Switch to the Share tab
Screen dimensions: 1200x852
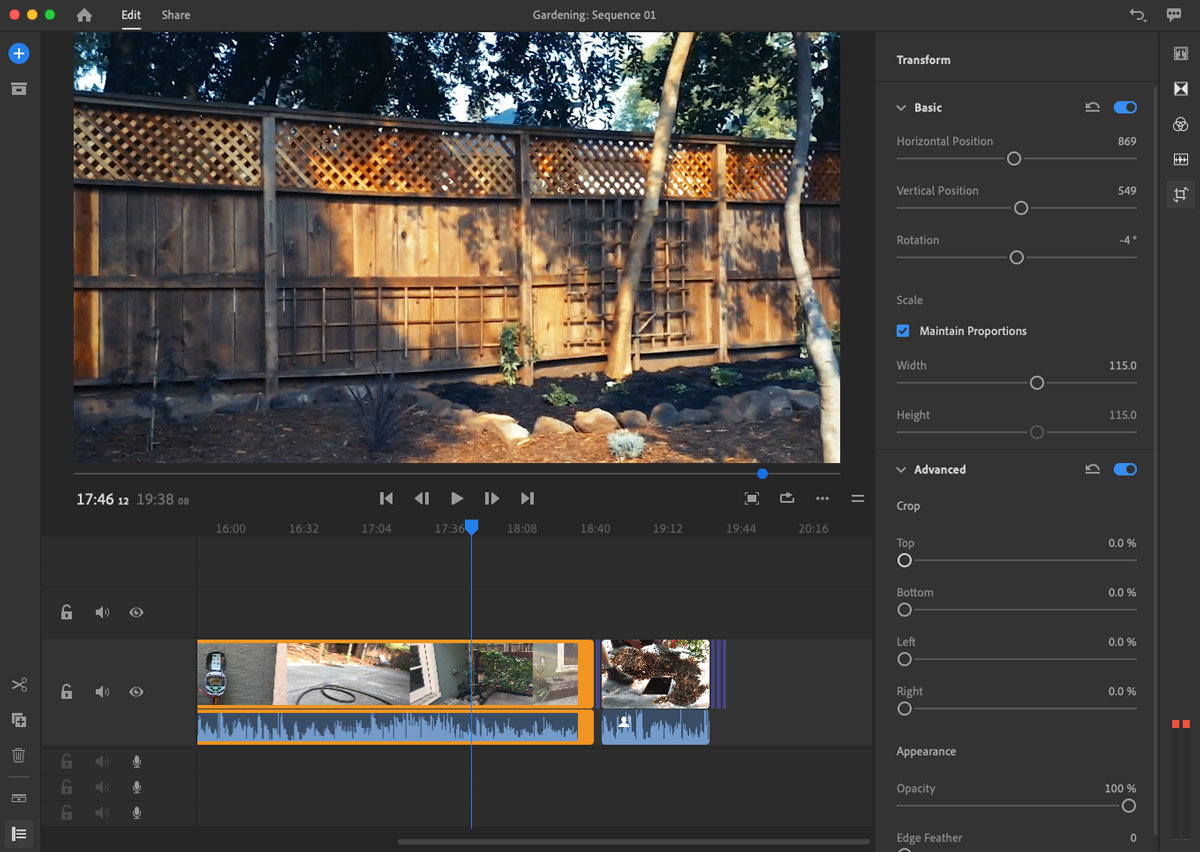(176, 15)
